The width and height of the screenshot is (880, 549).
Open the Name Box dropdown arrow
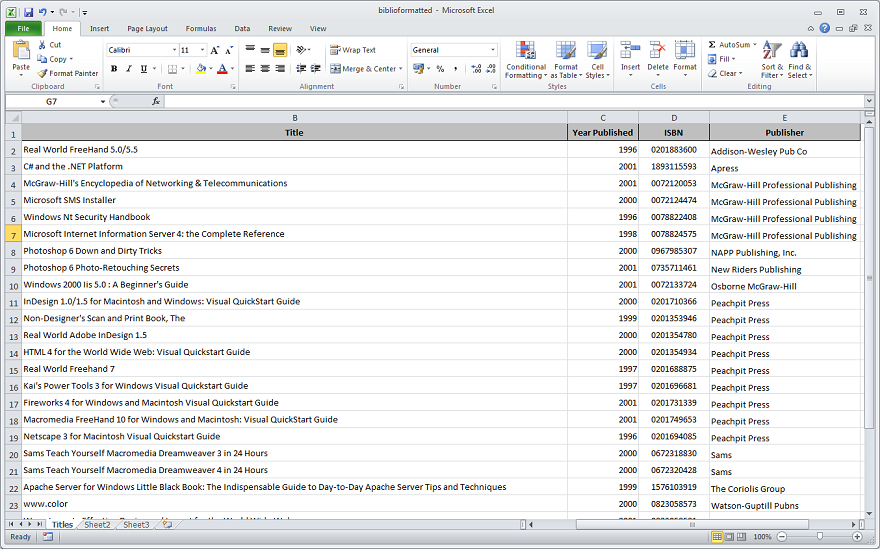pos(103,102)
